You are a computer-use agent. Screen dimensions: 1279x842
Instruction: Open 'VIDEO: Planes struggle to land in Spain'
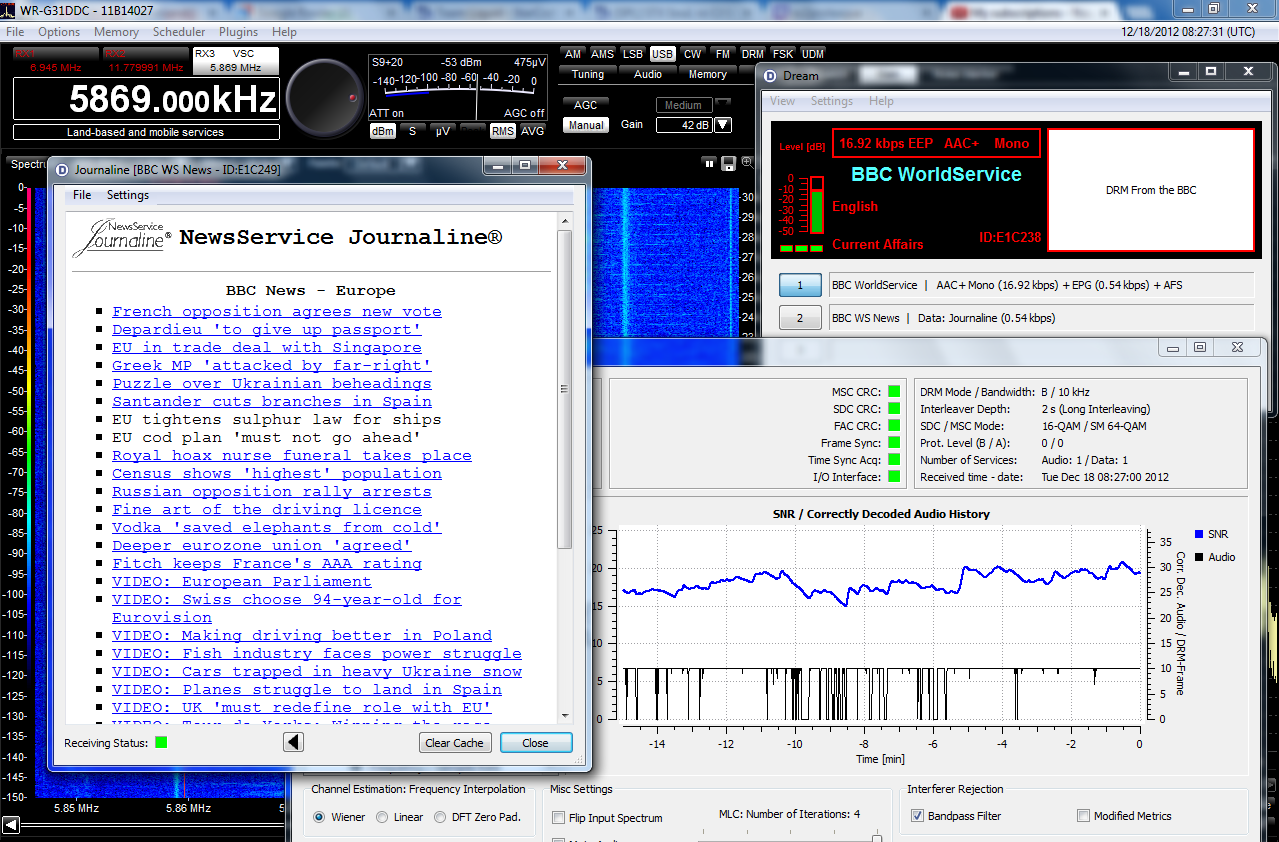point(307,689)
